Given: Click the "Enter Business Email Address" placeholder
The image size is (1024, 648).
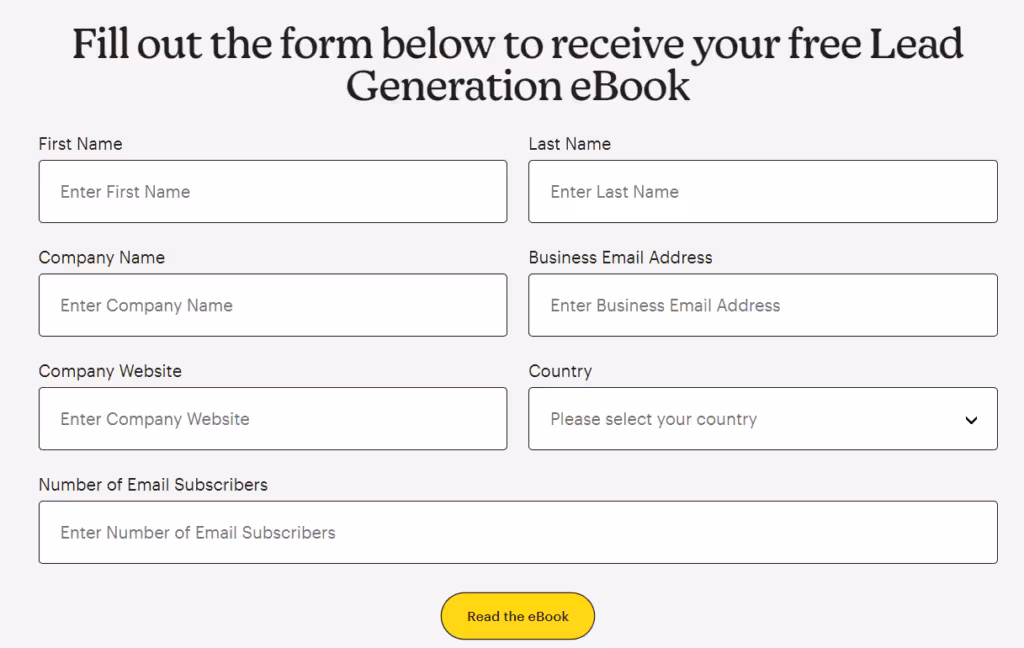Looking at the screenshot, I should point(665,305).
